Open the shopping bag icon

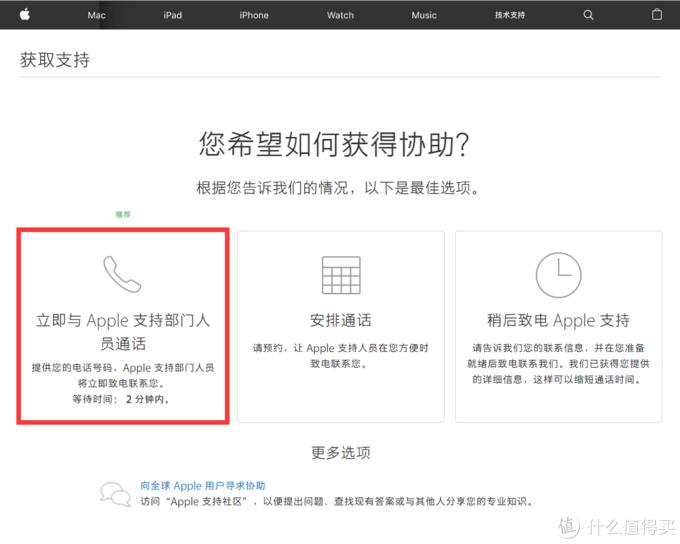(657, 14)
